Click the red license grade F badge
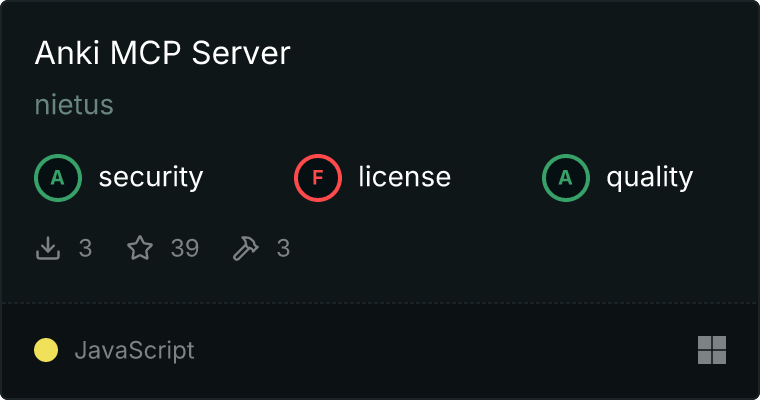 (x=318, y=178)
